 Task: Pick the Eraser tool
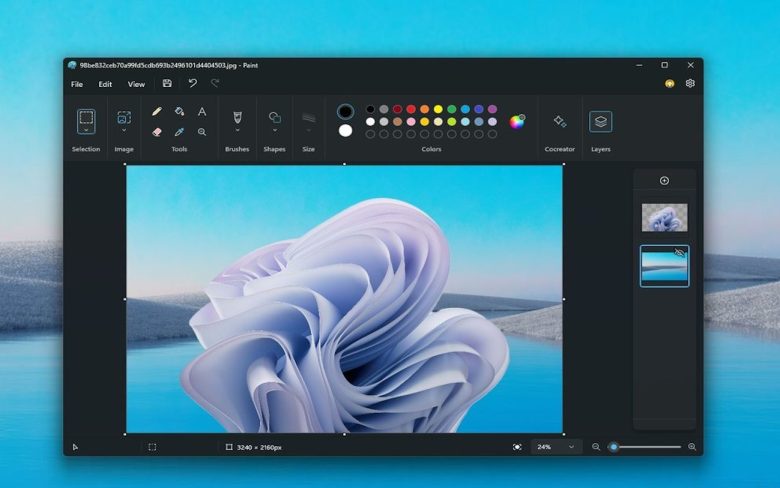[x=157, y=132]
